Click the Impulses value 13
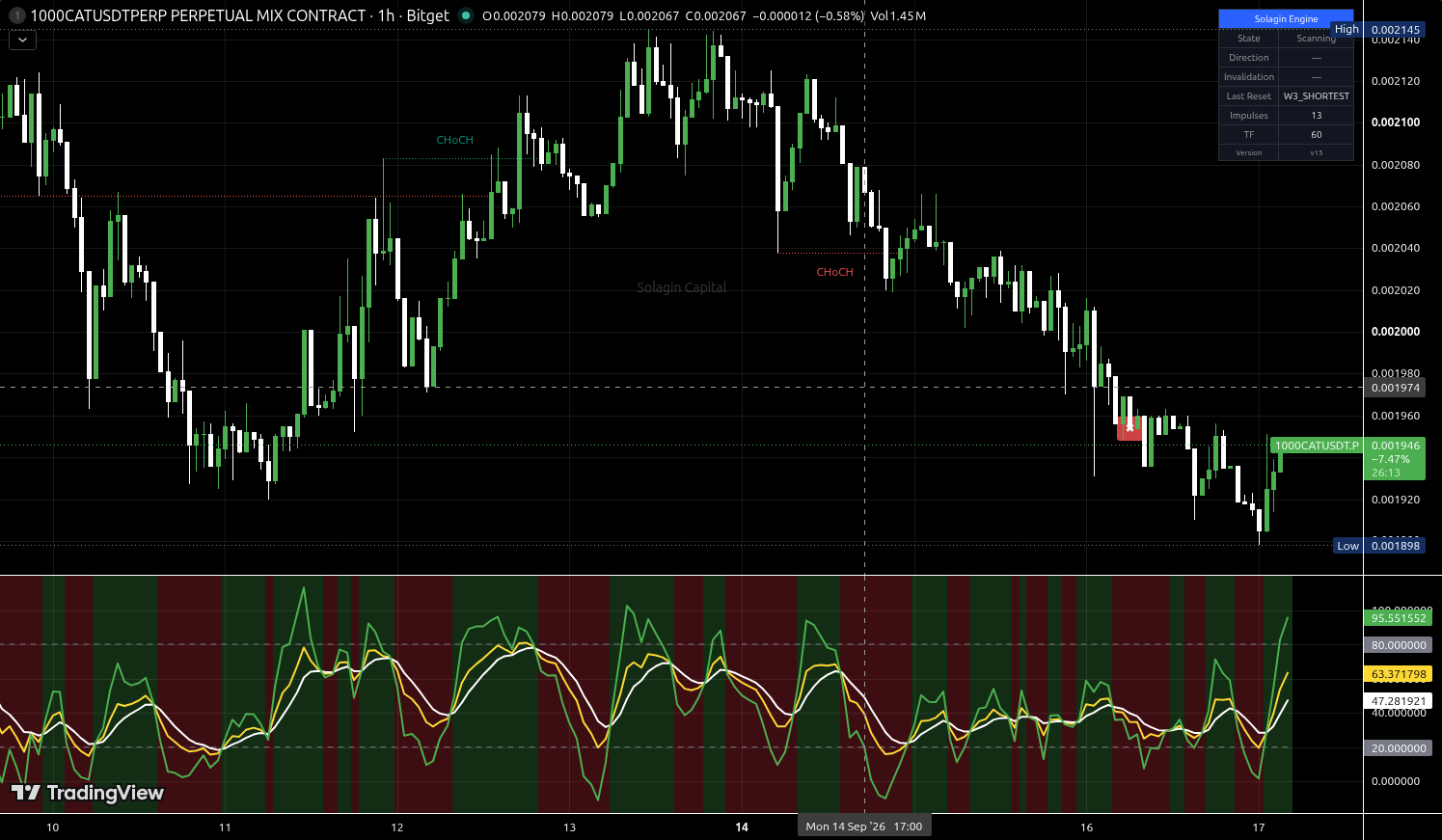 point(1316,115)
